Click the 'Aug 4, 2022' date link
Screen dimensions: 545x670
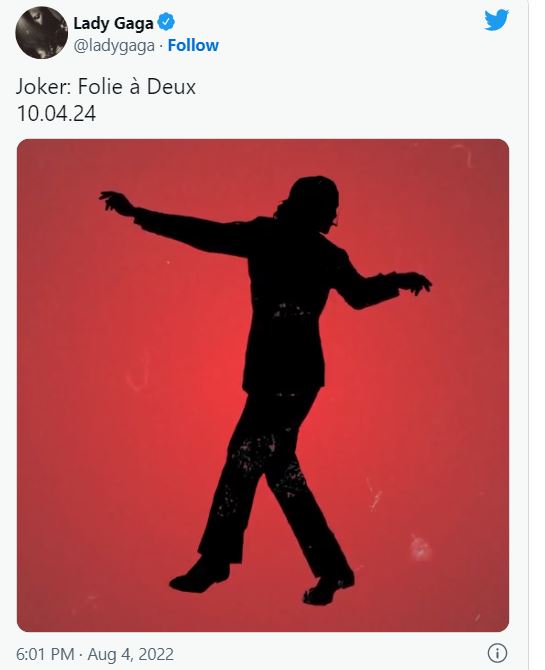[131, 654]
